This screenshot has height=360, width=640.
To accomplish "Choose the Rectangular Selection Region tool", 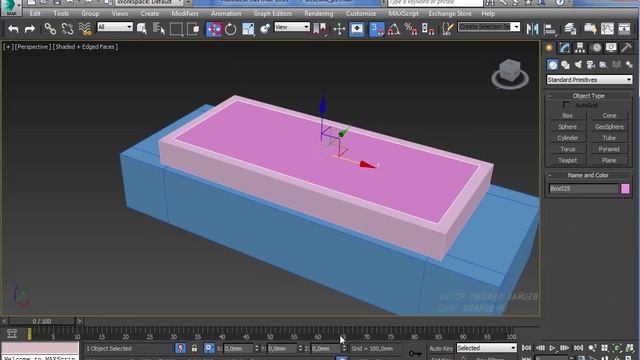I will 176,29.
